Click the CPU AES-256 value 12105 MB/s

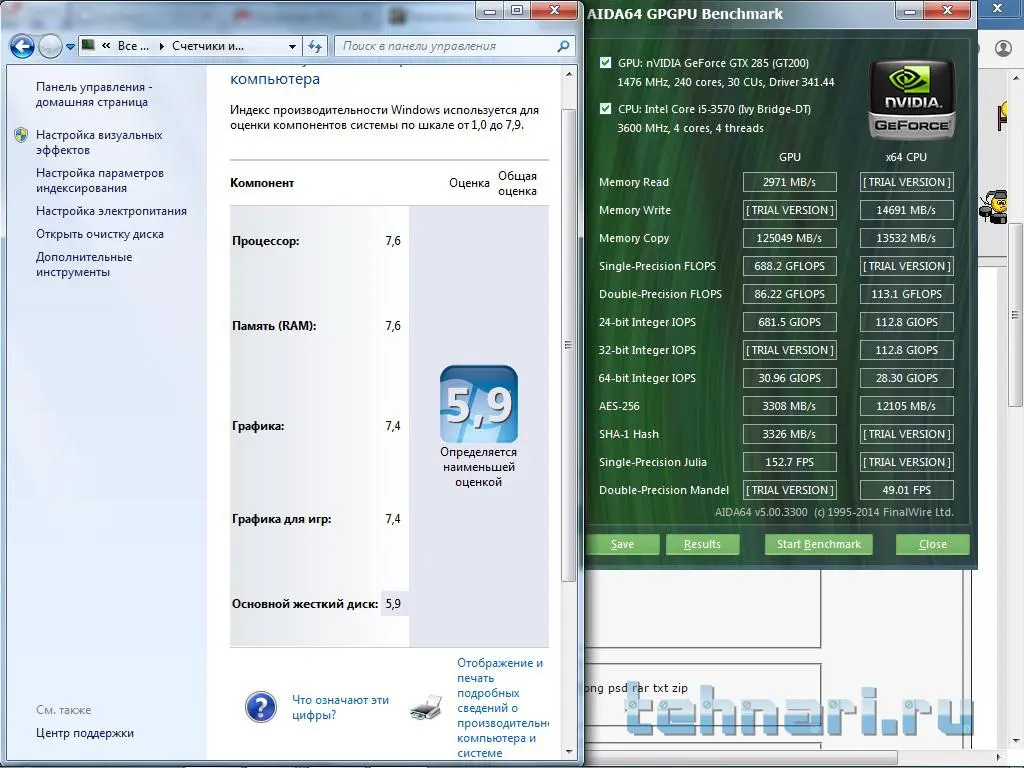tap(906, 406)
